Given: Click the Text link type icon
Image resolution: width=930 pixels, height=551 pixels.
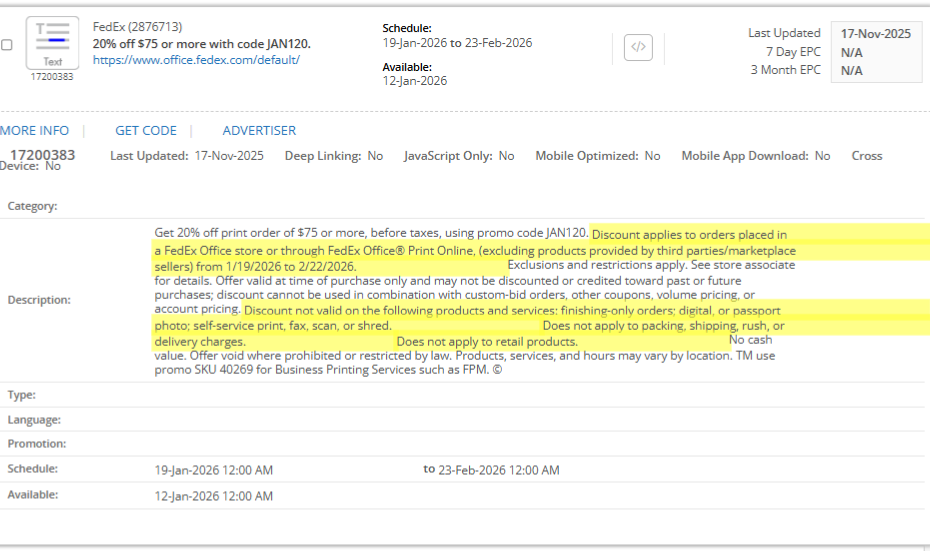Looking at the screenshot, I should [x=51, y=42].
